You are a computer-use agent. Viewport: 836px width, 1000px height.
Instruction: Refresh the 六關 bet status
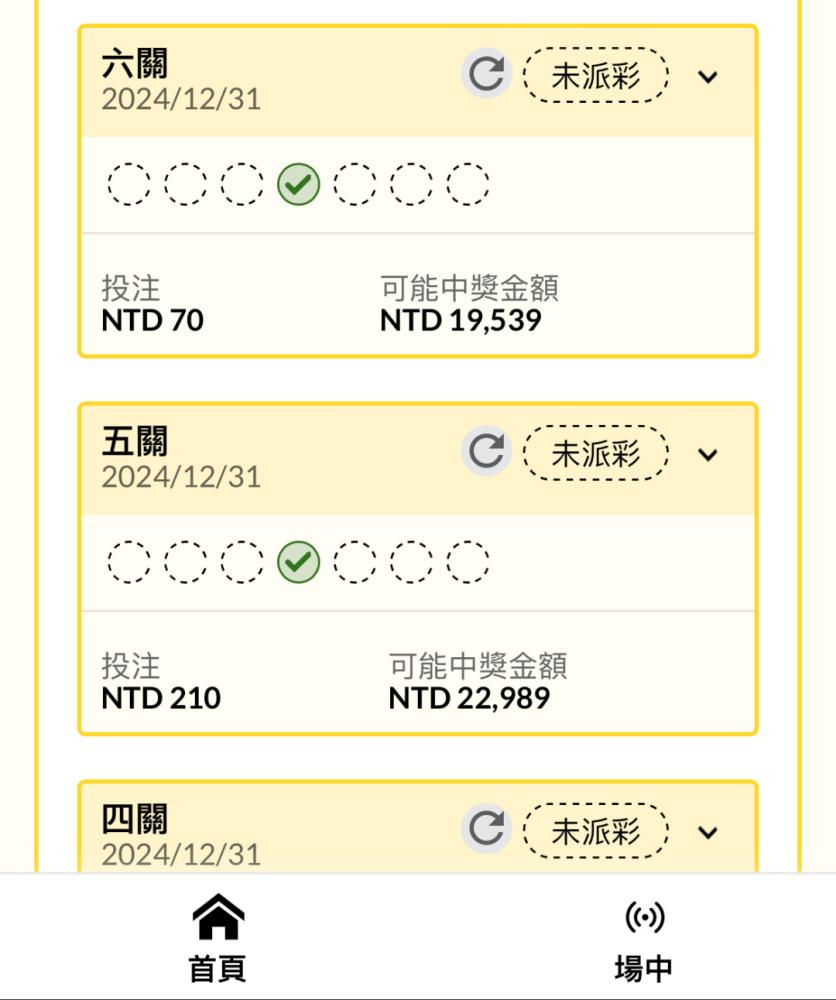point(487,73)
